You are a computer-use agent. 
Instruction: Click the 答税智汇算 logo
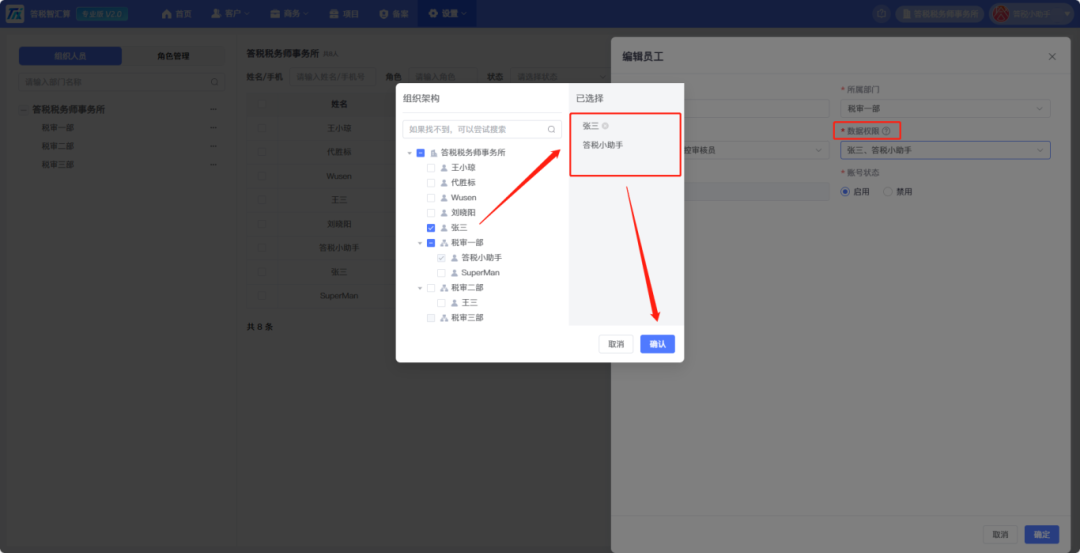point(15,14)
